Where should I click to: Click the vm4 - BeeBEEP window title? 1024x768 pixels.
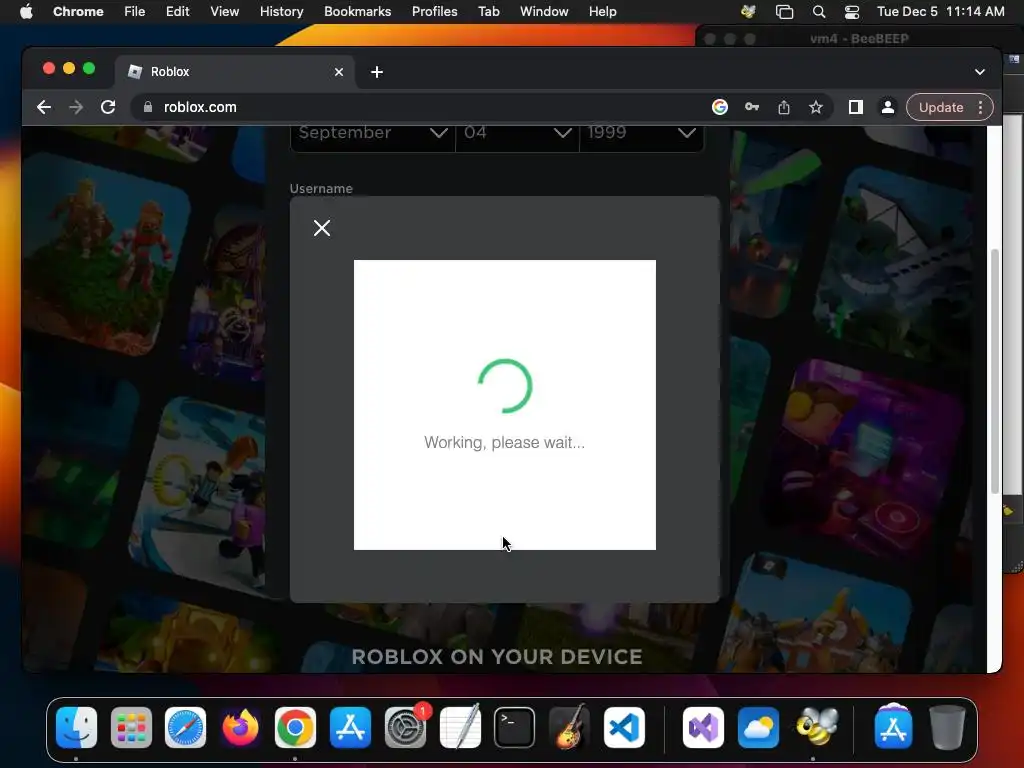click(859, 39)
